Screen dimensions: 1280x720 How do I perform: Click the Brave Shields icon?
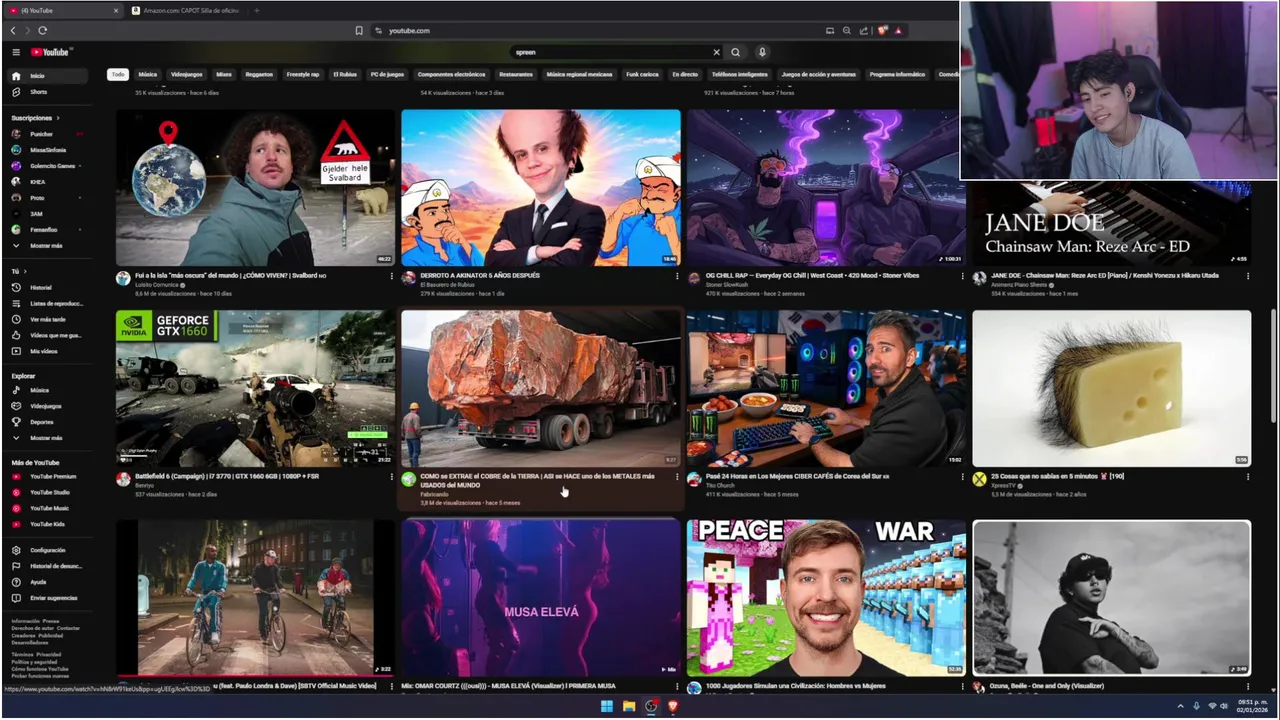[883, 31]
